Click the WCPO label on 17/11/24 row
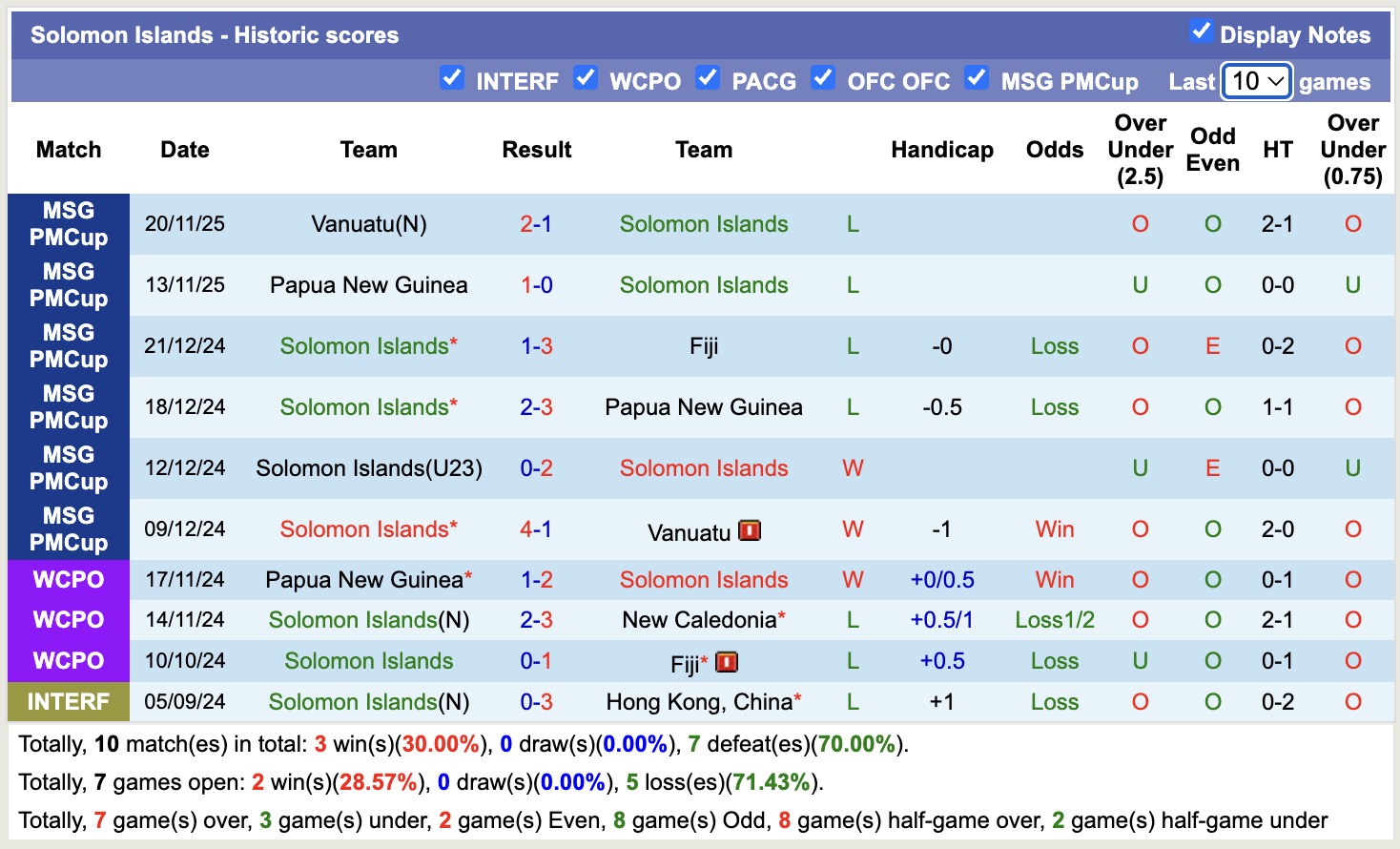1400x849 pixels. [x=69, y=580]
